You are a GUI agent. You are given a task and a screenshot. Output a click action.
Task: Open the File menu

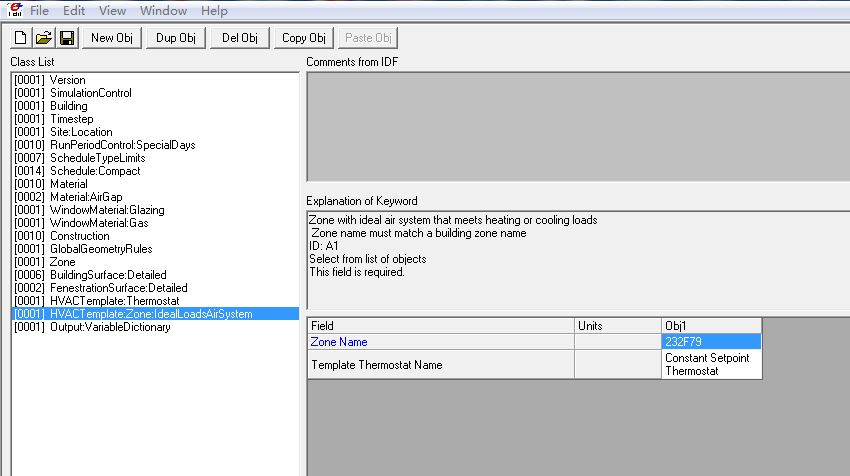pos(40,11)
